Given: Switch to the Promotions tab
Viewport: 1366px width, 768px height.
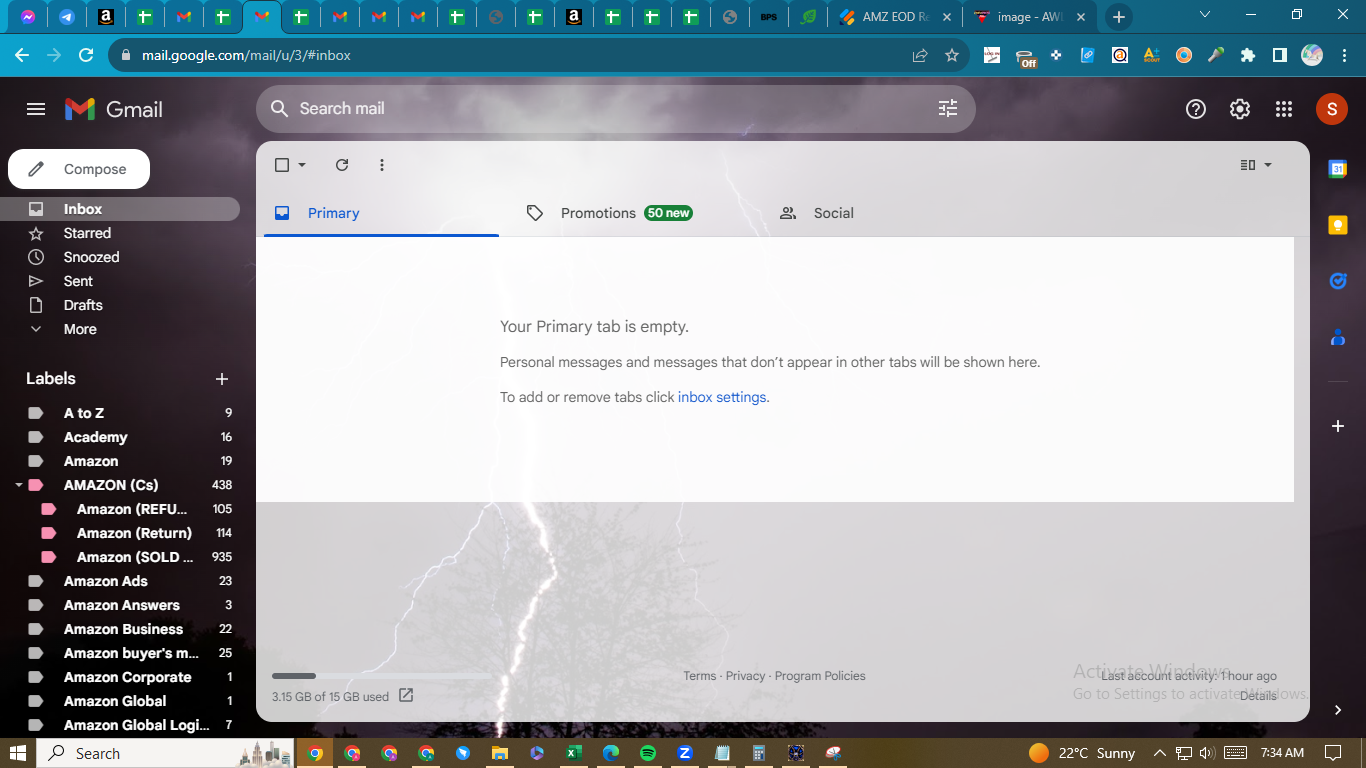Looking at the screenshot, I should pos(634,213).
